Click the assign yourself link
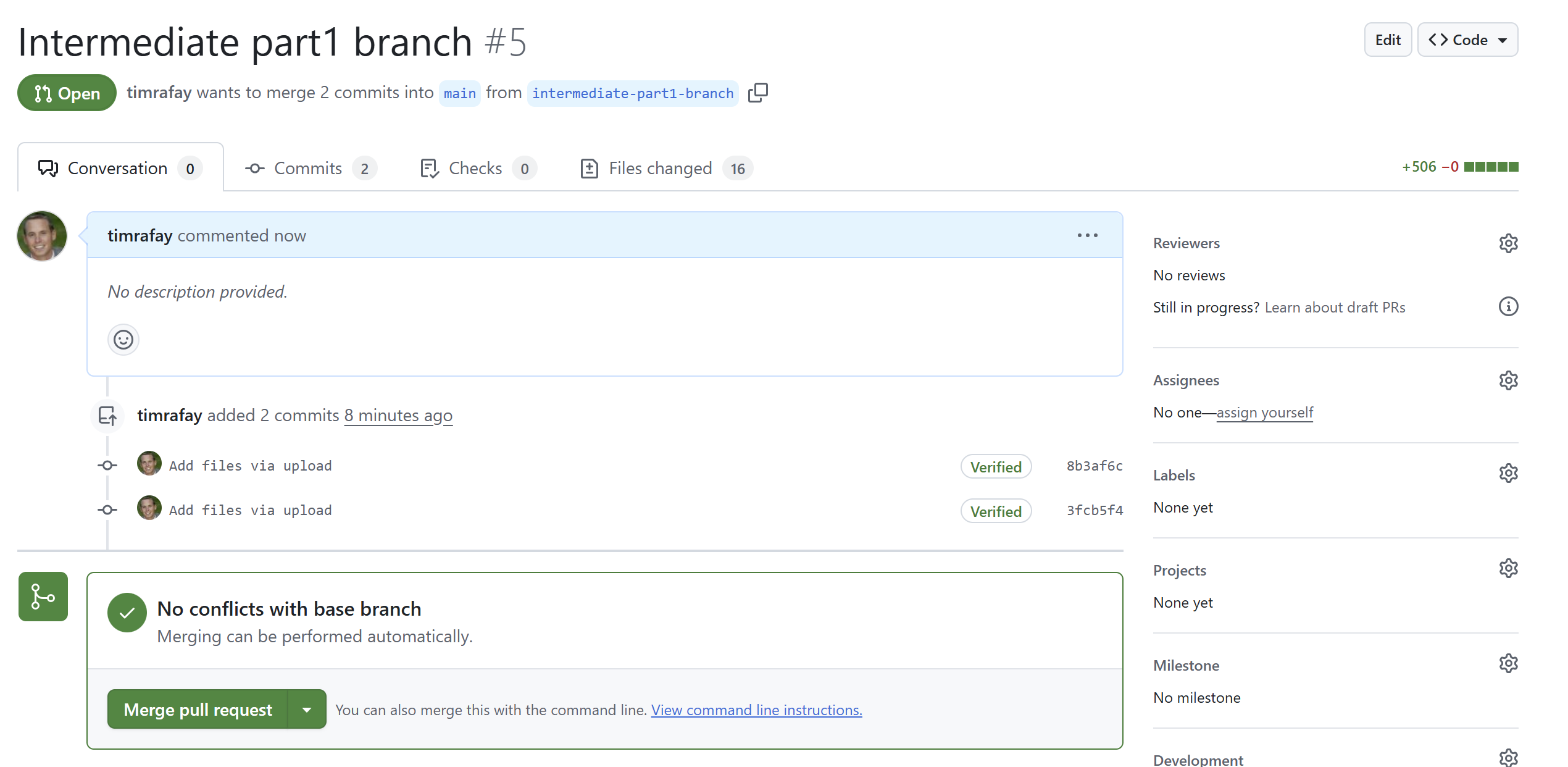The height and width of the screenshot is (767, 1568). pyautogui.click(x=1264, y=413)
